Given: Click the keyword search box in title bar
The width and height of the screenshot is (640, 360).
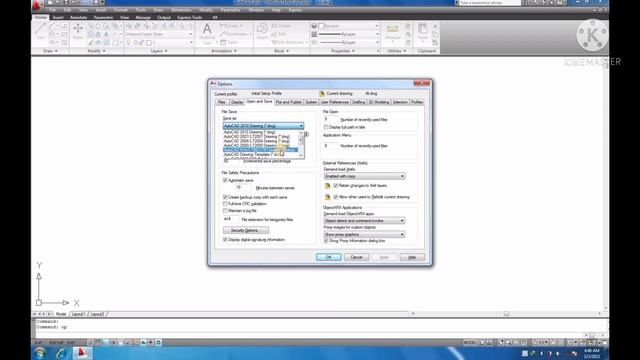Looking at the screenshot, I should coord(490,3).
